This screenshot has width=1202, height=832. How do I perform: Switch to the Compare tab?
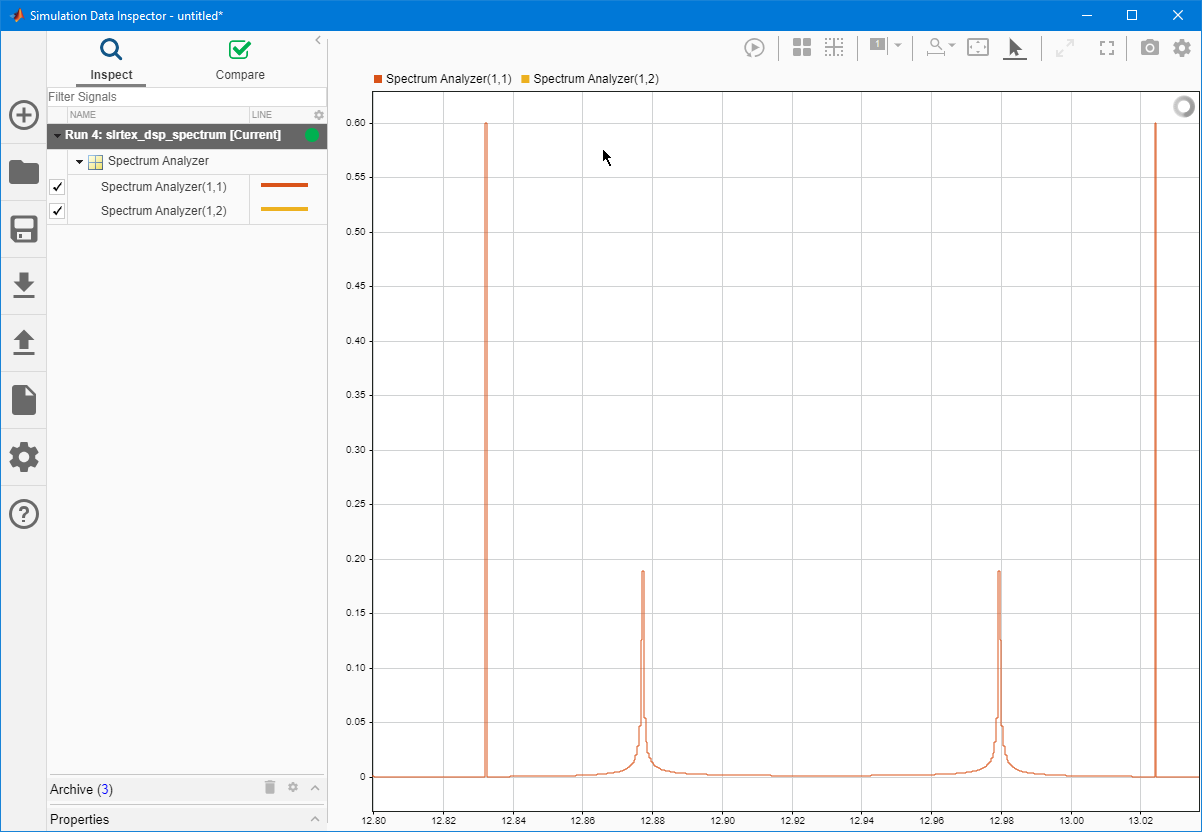coord(240,60)
